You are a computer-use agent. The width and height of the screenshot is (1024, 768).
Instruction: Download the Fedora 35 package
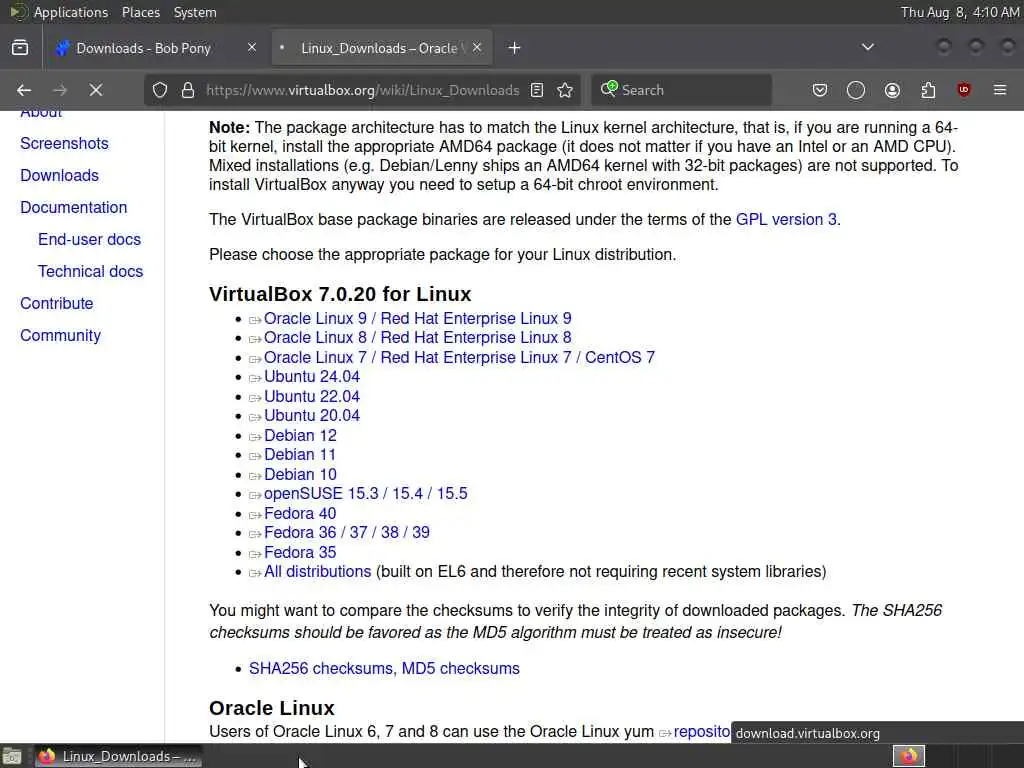pos(300,552)
